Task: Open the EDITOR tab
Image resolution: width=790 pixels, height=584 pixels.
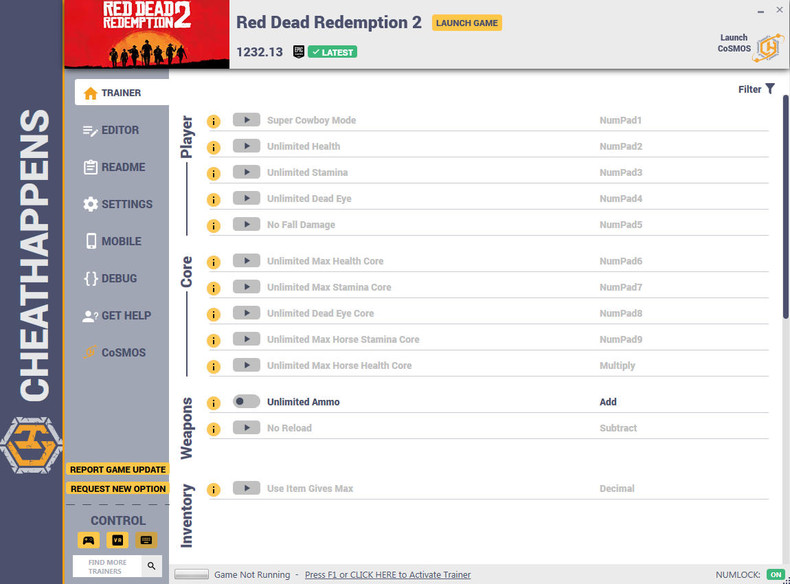Action: (x=111, y=130)
